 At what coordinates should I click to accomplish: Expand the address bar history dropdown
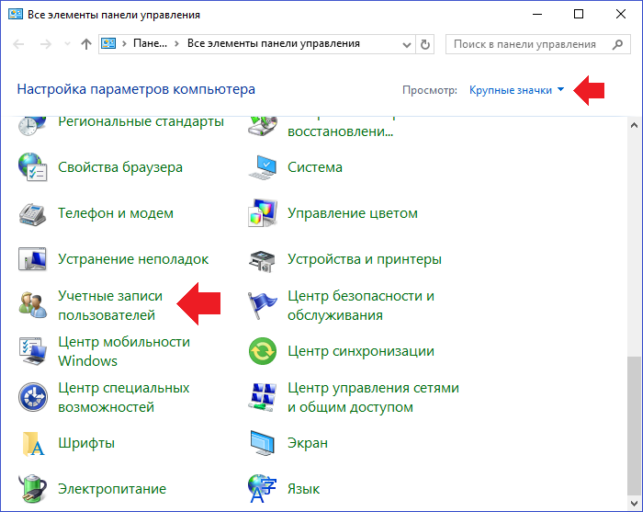click(x=407, y=44)
